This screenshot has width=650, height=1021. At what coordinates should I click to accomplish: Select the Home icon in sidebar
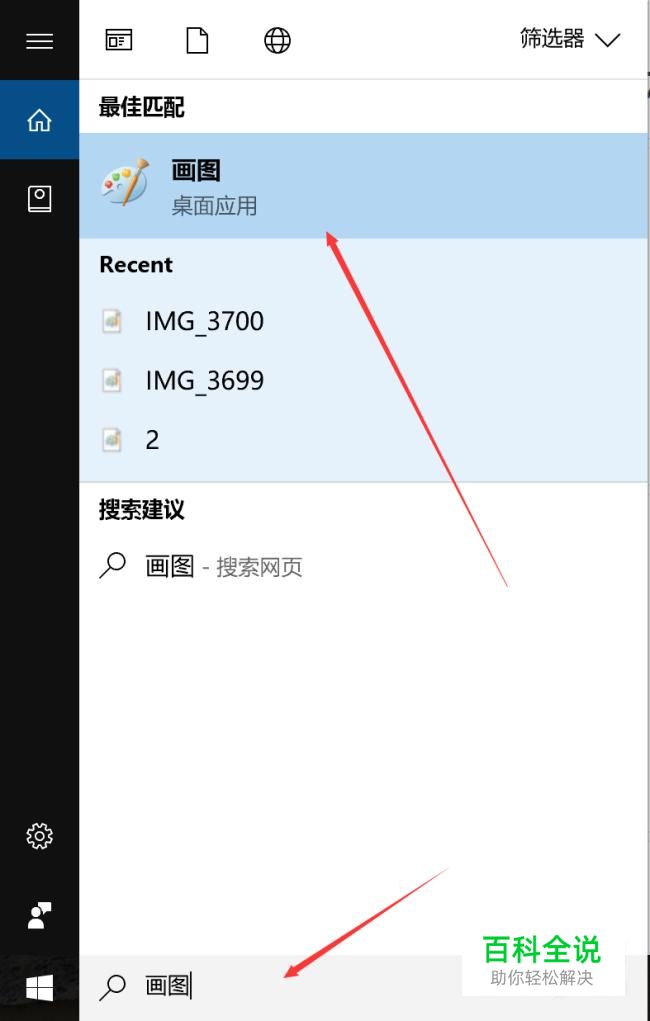pos(39,120)
